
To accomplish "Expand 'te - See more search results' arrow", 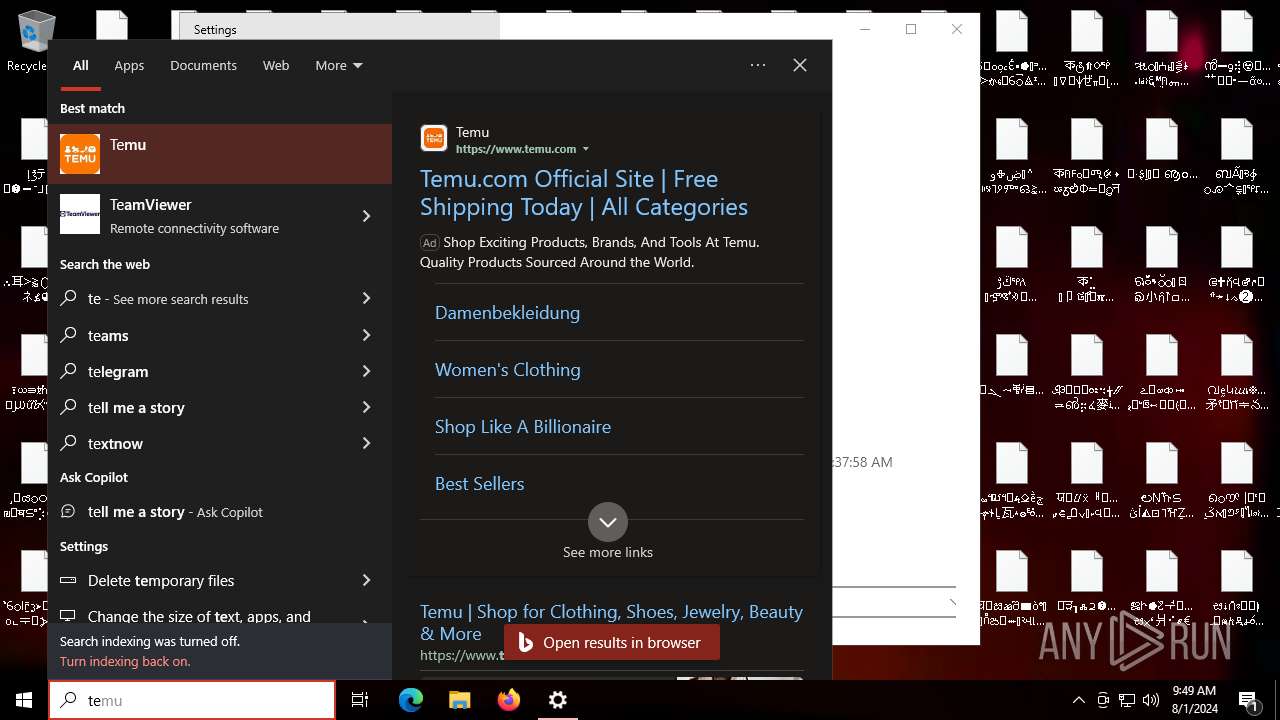I will (x=366, y=298).
